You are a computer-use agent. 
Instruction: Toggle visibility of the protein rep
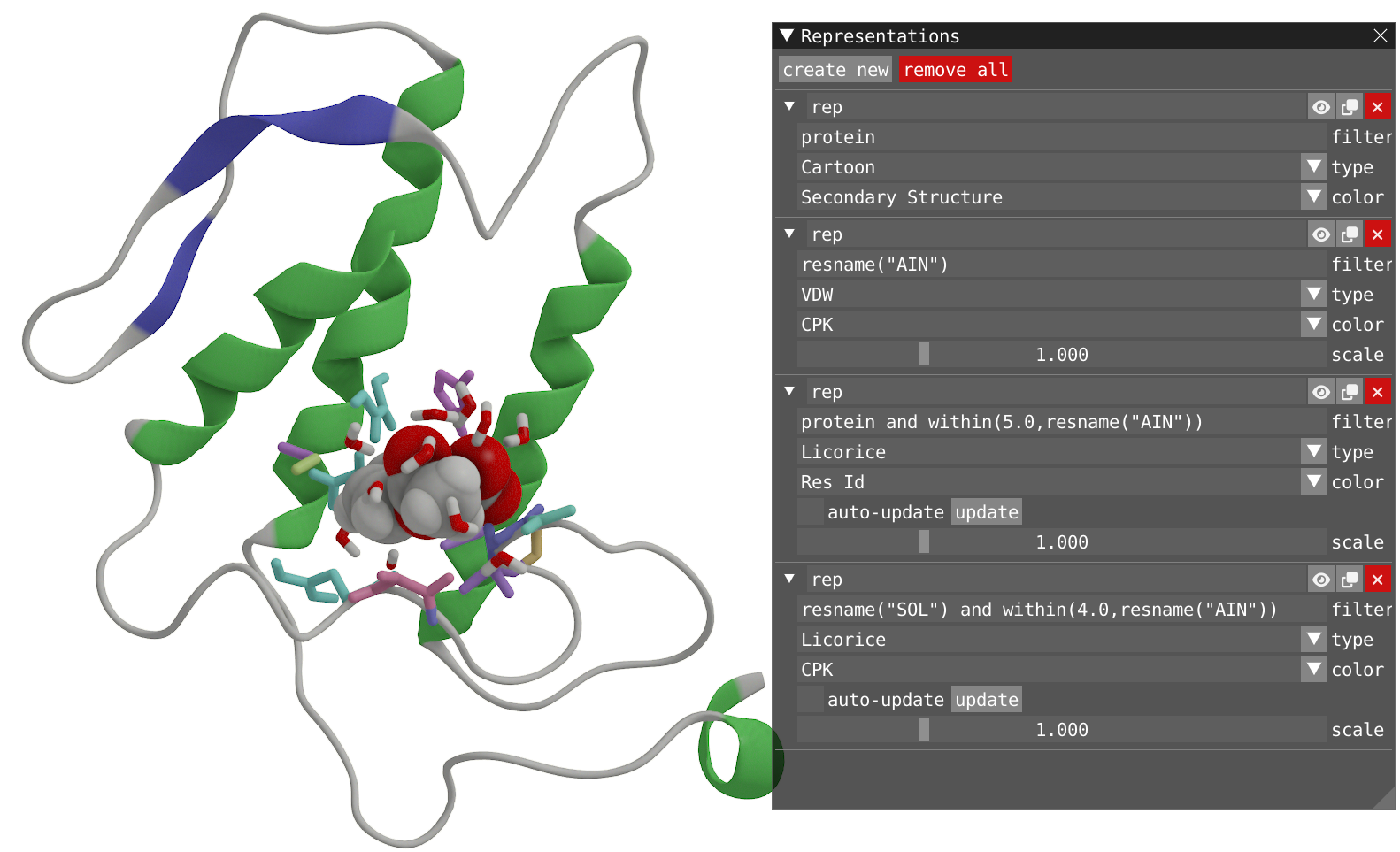(1320, 107)
